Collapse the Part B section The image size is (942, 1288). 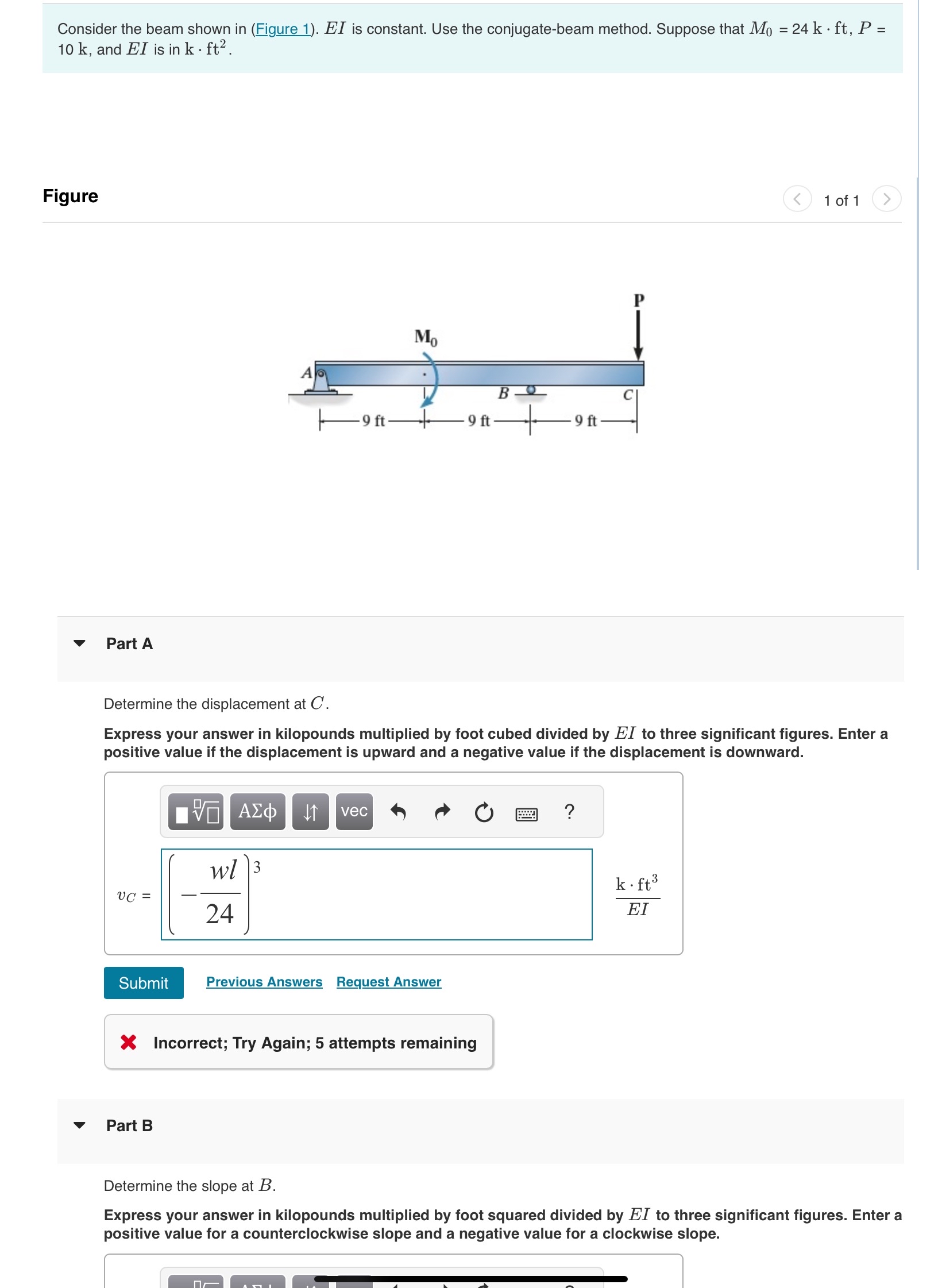click(x=80, y=1126)
